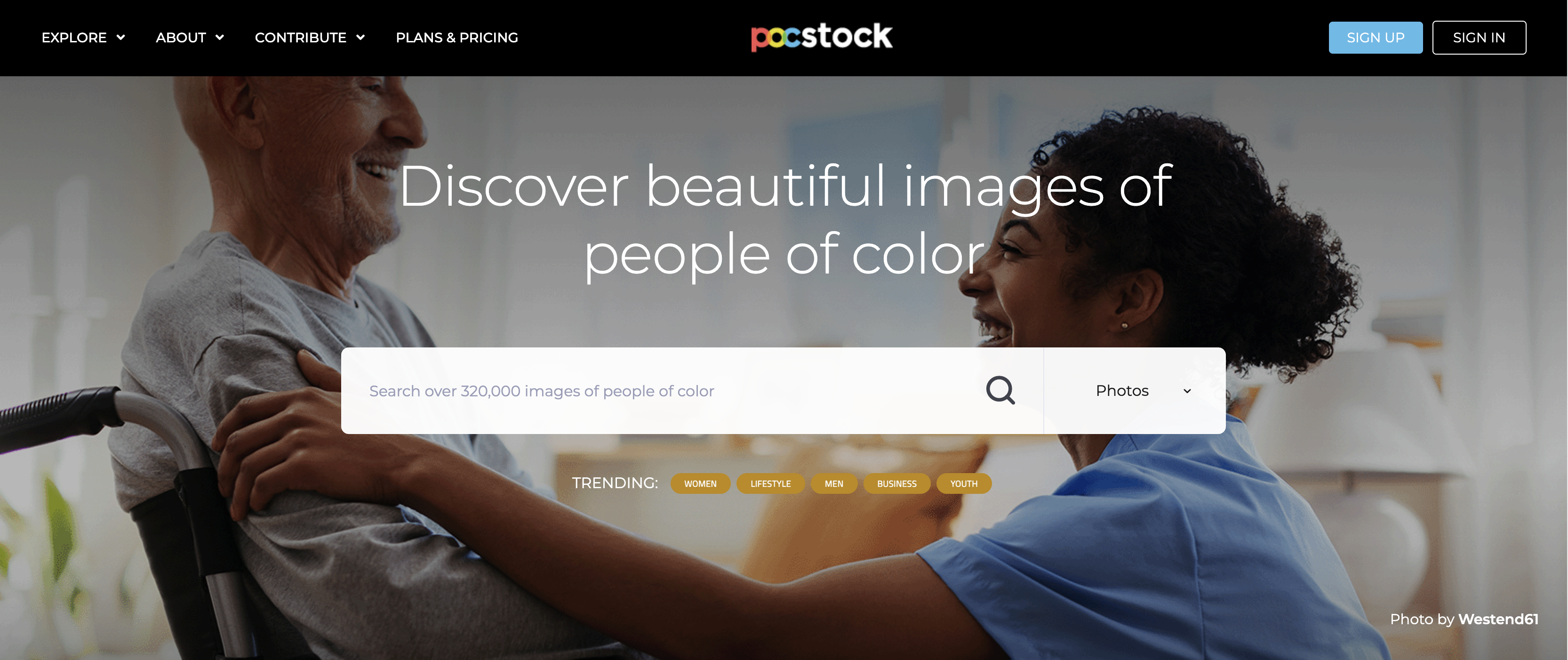Select the Lifestyle trending tag
Screen dimensions: 1568x660
pyautogui.click(x=771, y=483)
